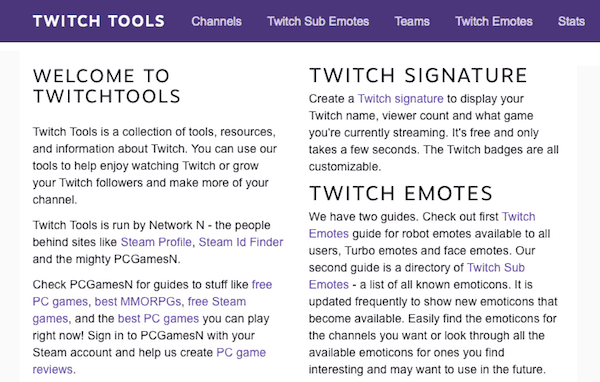Click the text 'and the mighty PCGamesN.'
This screenshot has width=600, height=382.
pyautogui.click(x=106, y=259)
